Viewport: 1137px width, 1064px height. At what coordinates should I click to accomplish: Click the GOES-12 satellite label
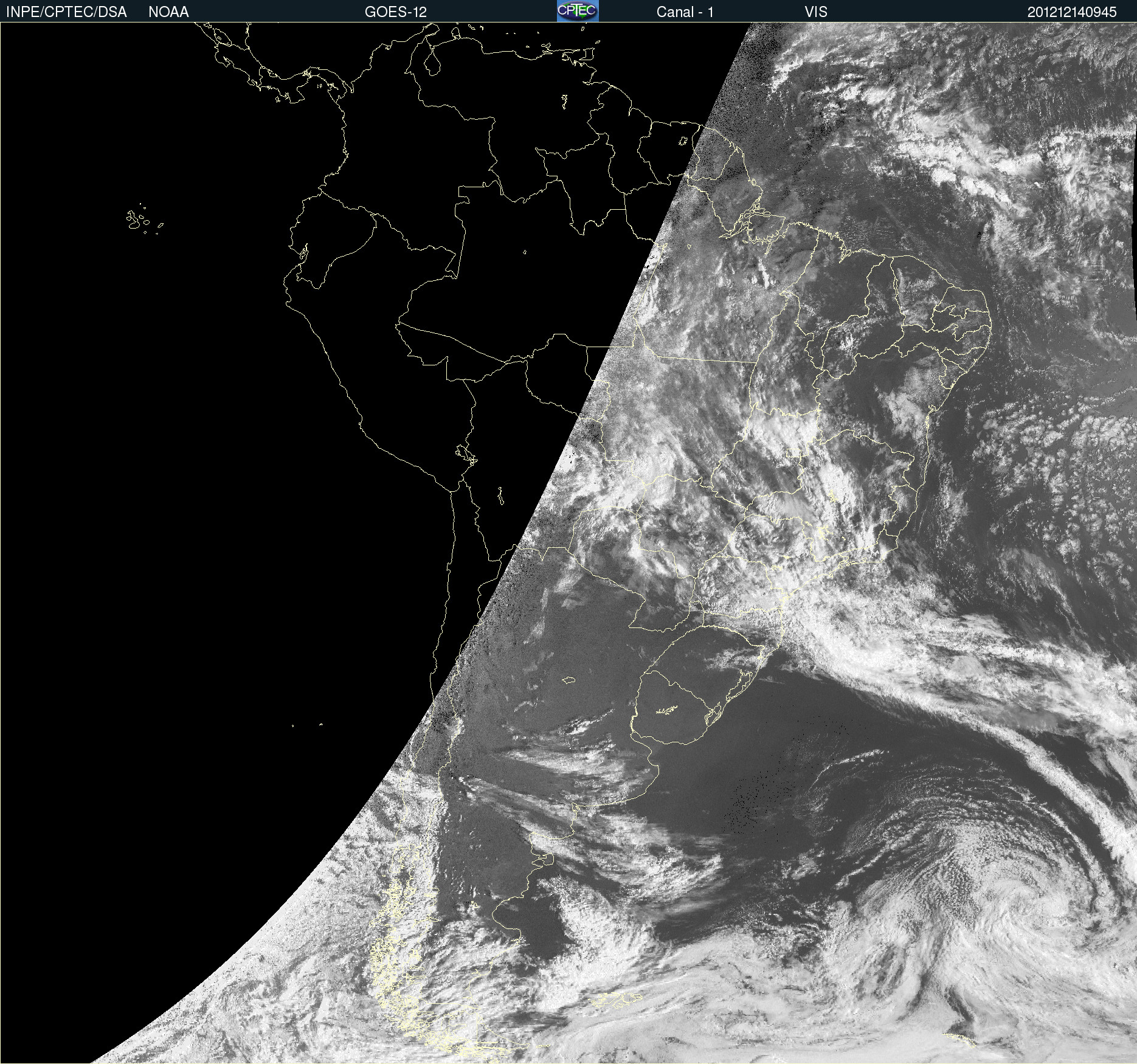[396, 12]
